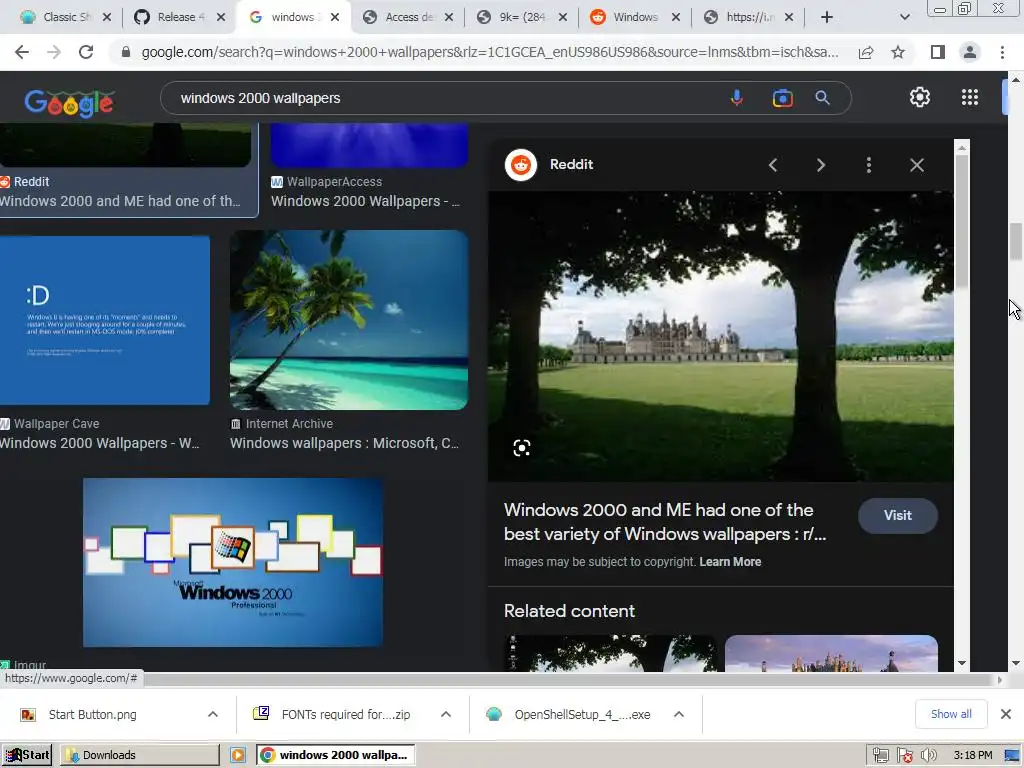Click the clock showing 3:18 PM
The height and width of the screenshot is (768, 1024).
pyautogui.click(x=972, y=756)
